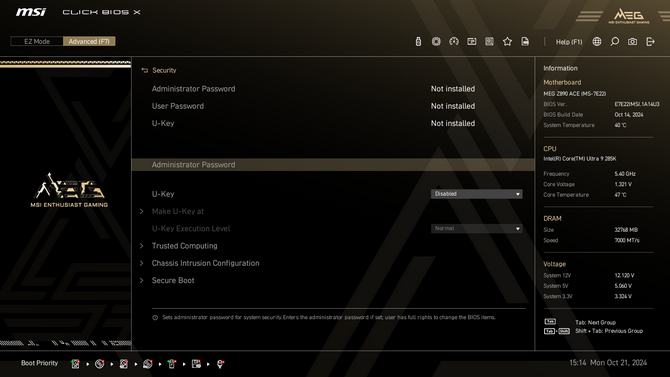Select fourth boot device disc icon
The height and width of the screenshot is (377, 670).
(x=148, y=364)
